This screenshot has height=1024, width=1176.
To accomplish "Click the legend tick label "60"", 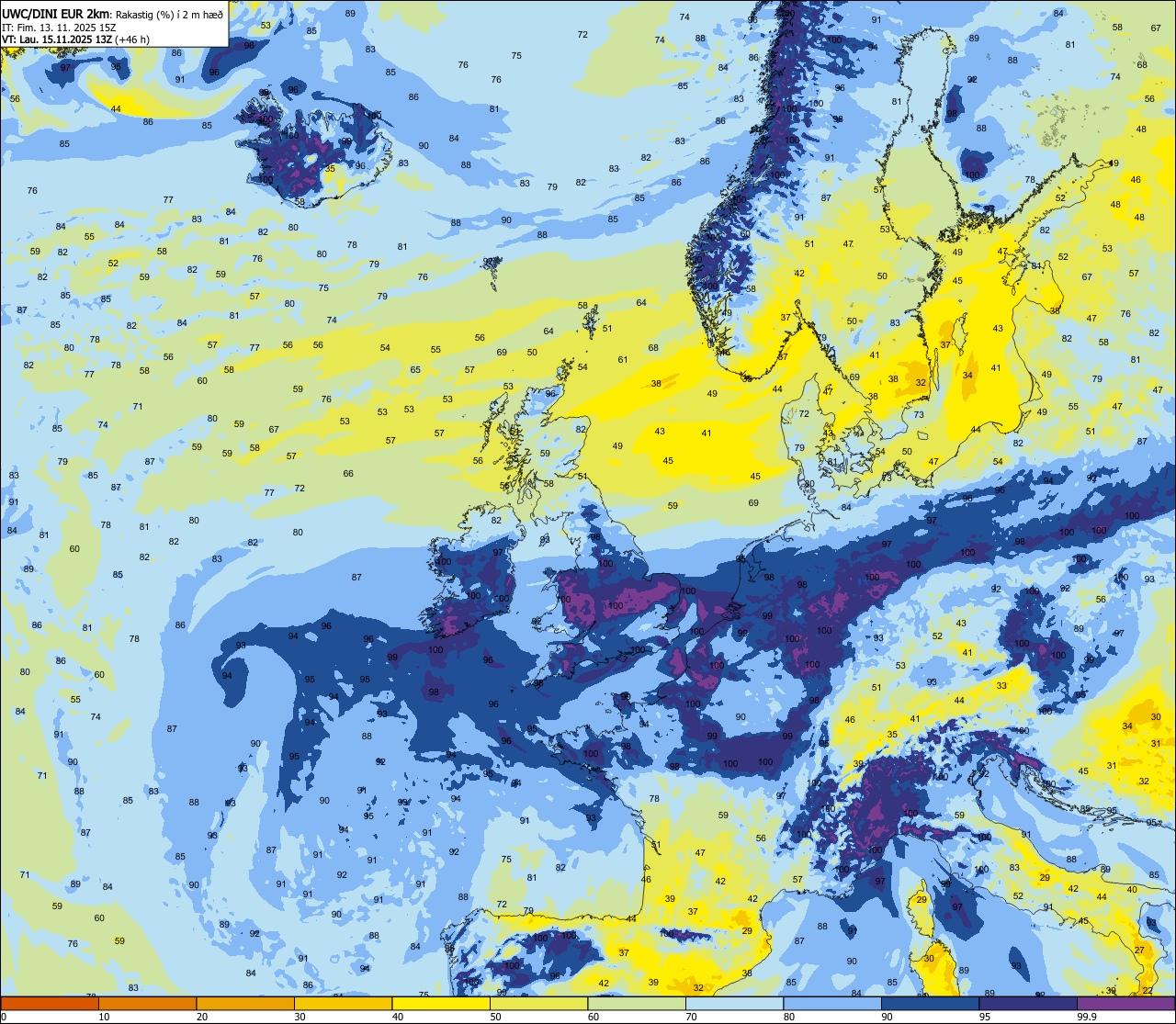I will click(594, 1017).
